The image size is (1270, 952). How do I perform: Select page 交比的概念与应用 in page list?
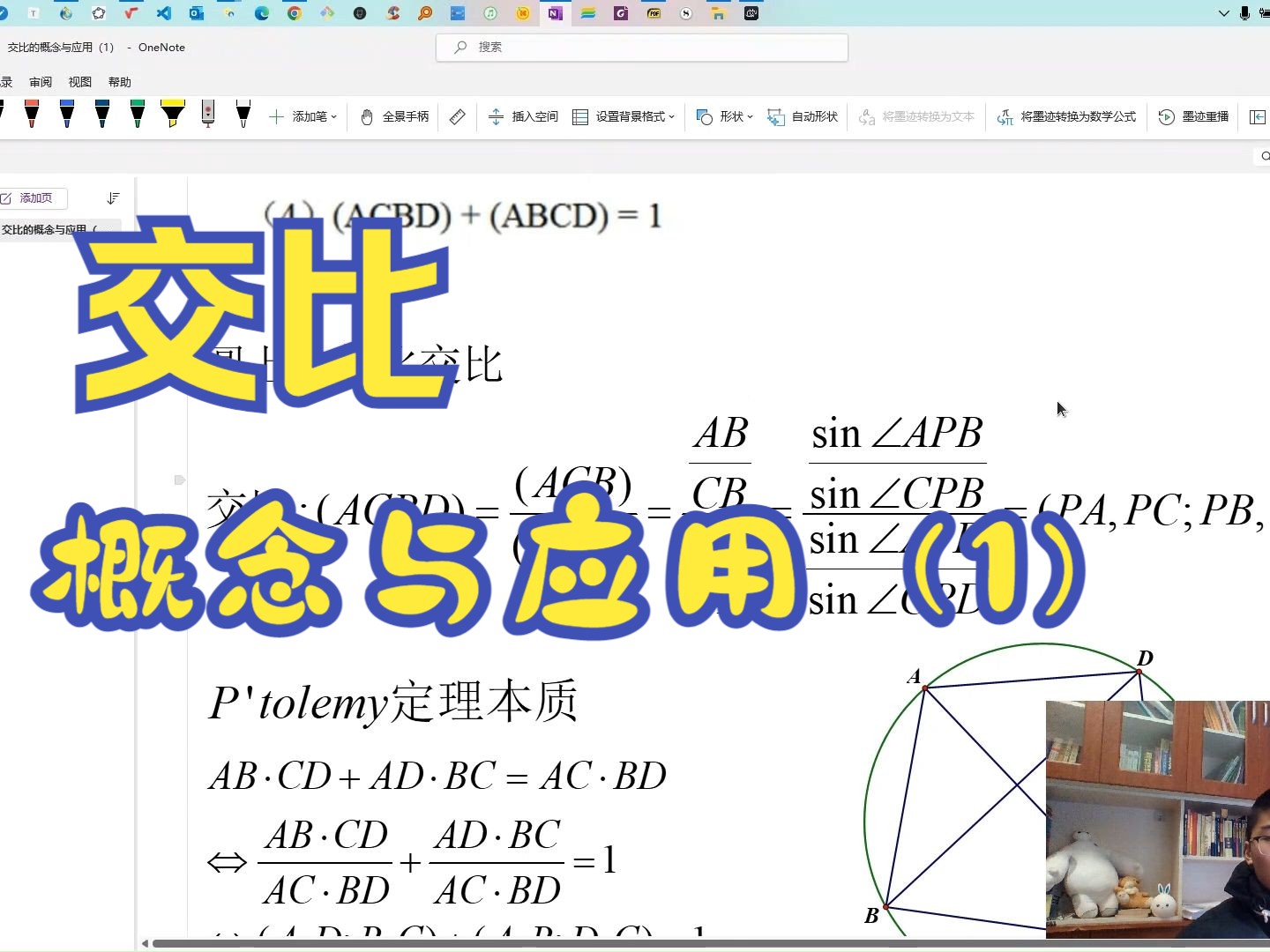pos(60,229)
